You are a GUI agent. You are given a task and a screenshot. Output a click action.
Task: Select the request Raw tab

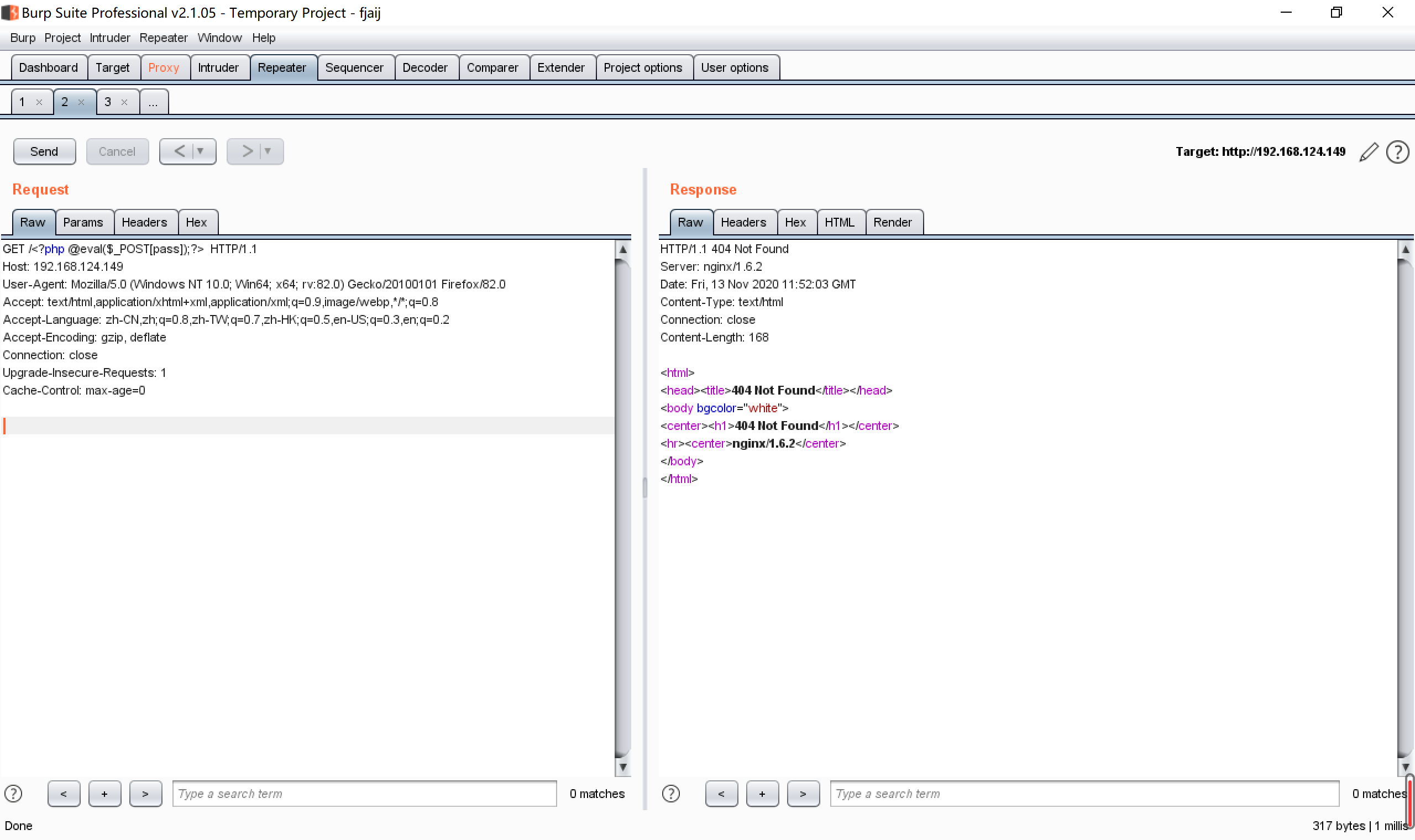tap(33, 223)
